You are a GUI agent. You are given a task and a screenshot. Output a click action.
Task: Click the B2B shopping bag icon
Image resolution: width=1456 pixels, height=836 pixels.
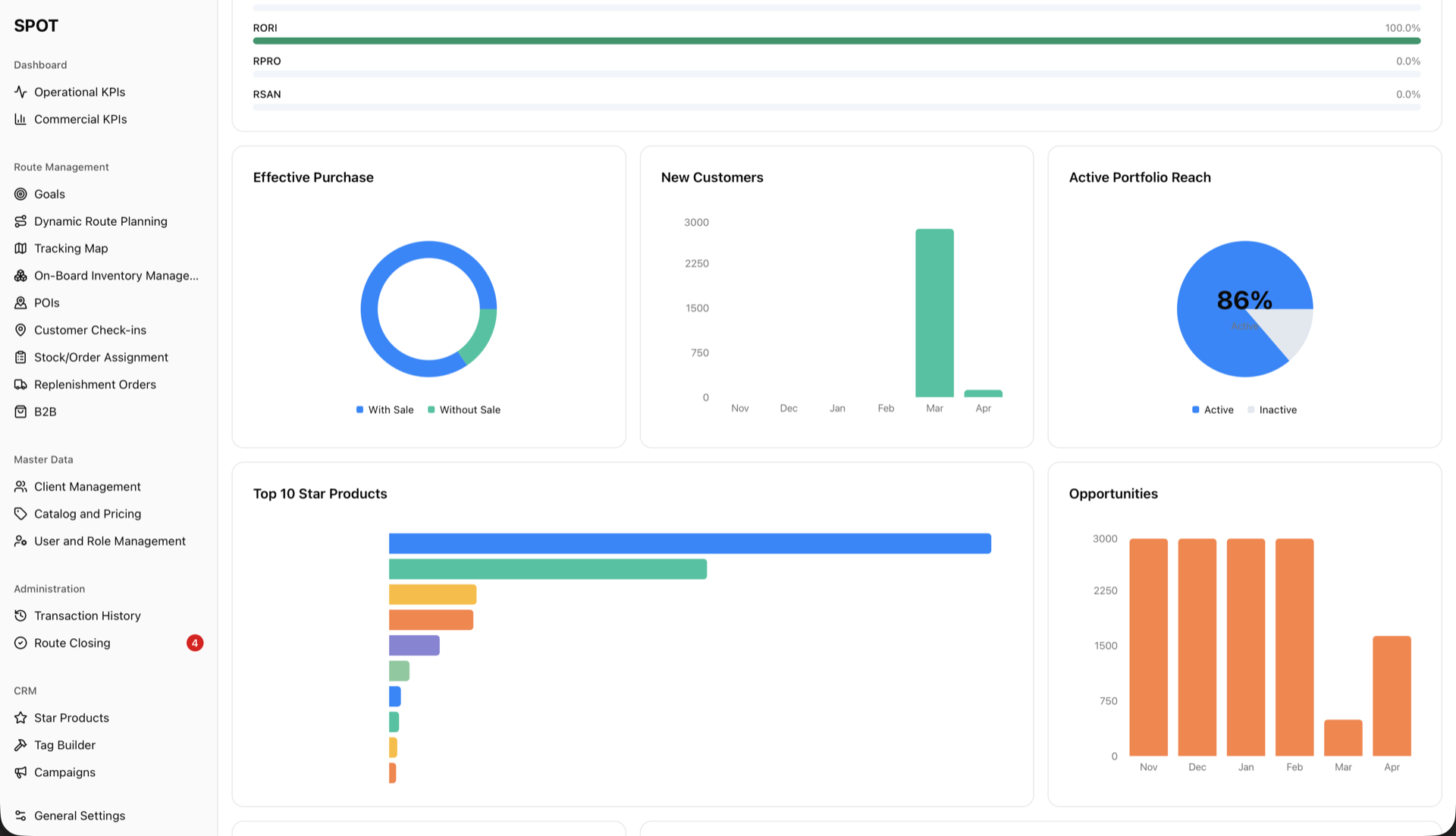pyautogui.click(x=20, y=412)
